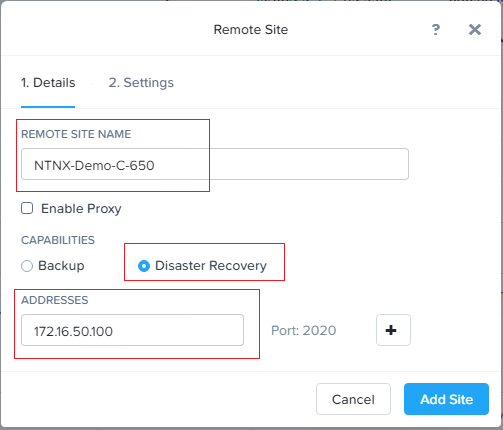Select the Backup radio button
503x430 pixels.
coord(27,266)
